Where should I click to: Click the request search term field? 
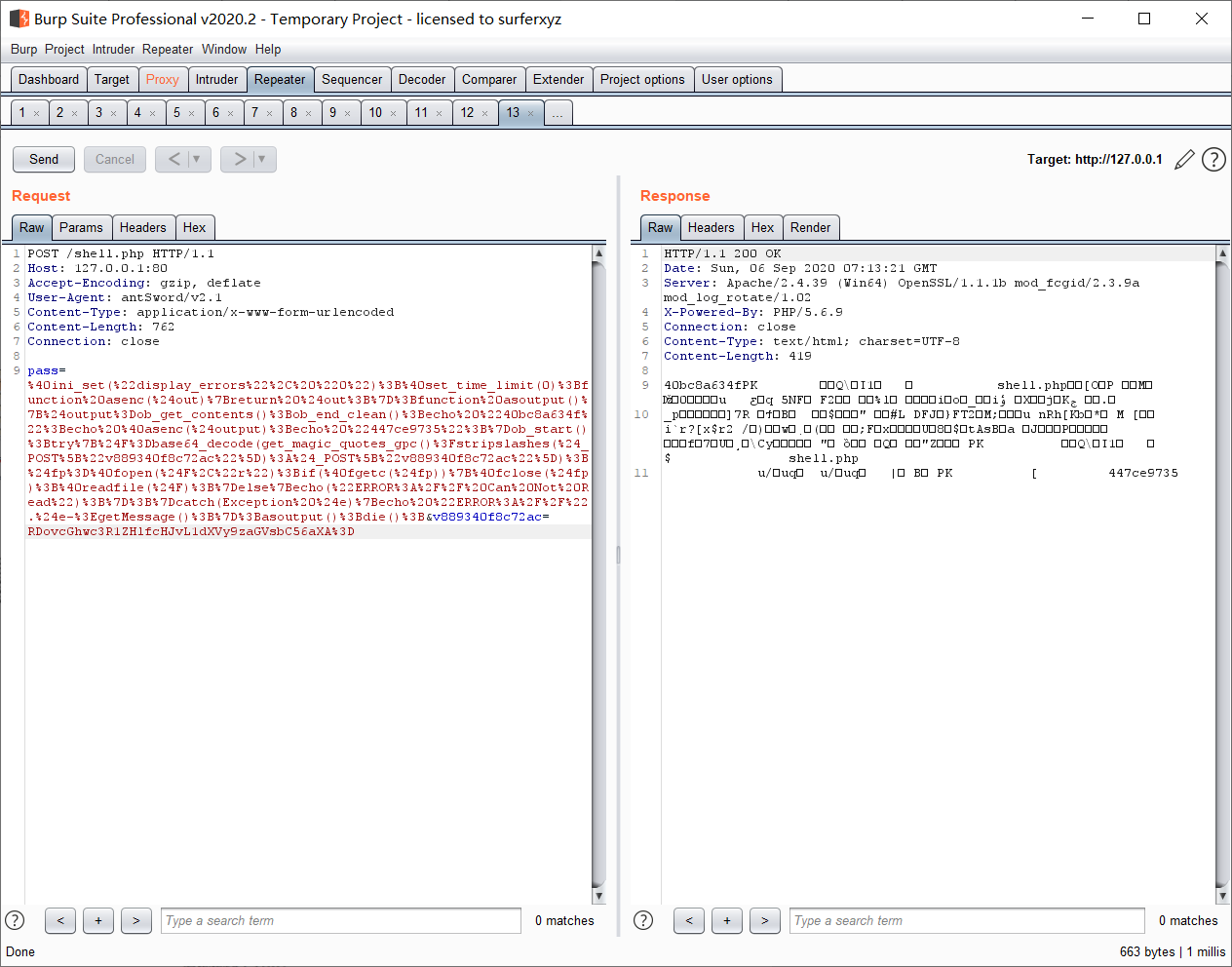(341, 920)
